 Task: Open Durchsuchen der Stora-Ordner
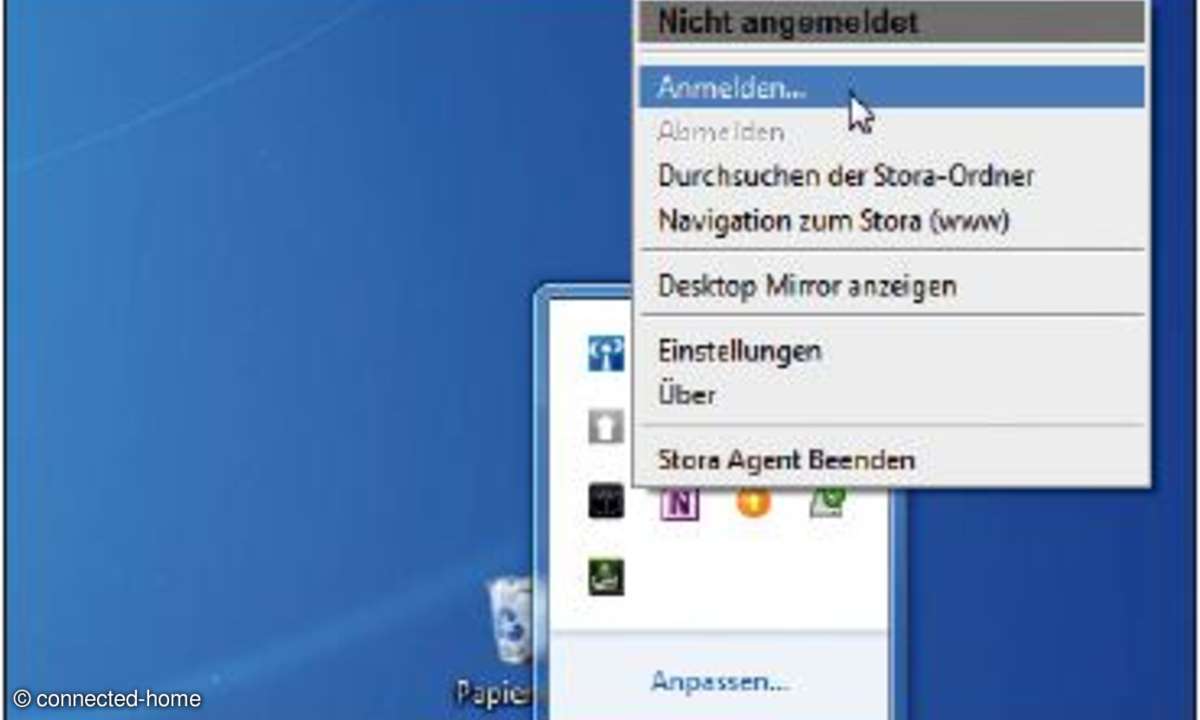click(890, 176)
